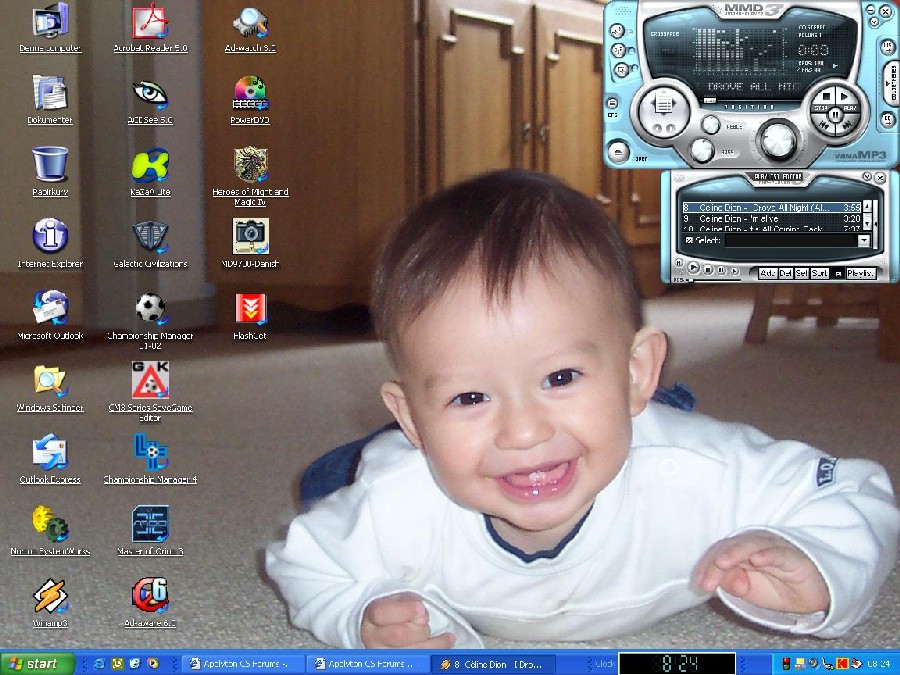Screen dimensions: 900x675
Task: Expand the Select dropdown in playlist editor
Action: click(x=864, y=240)
